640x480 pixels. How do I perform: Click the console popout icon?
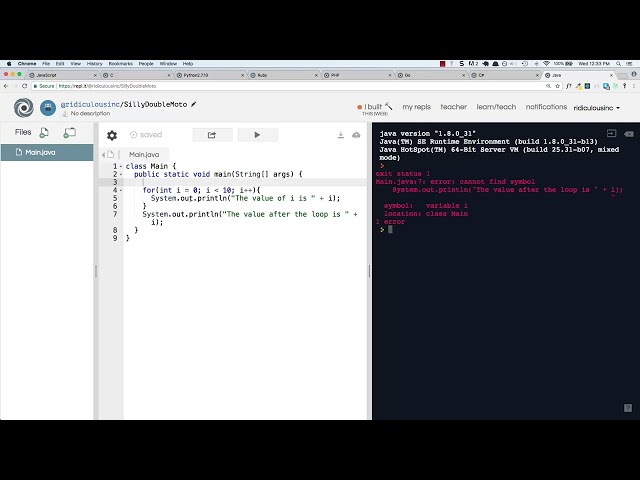click(x=611, y=133)
